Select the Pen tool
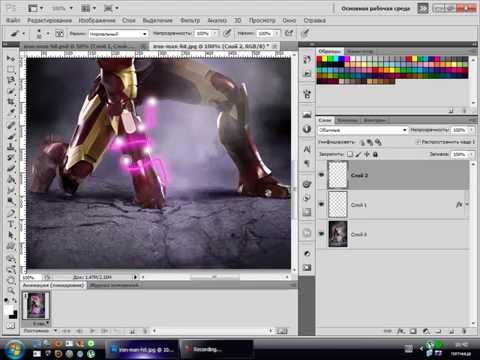Viewport: 480px width, 360px height. [11, 213]
